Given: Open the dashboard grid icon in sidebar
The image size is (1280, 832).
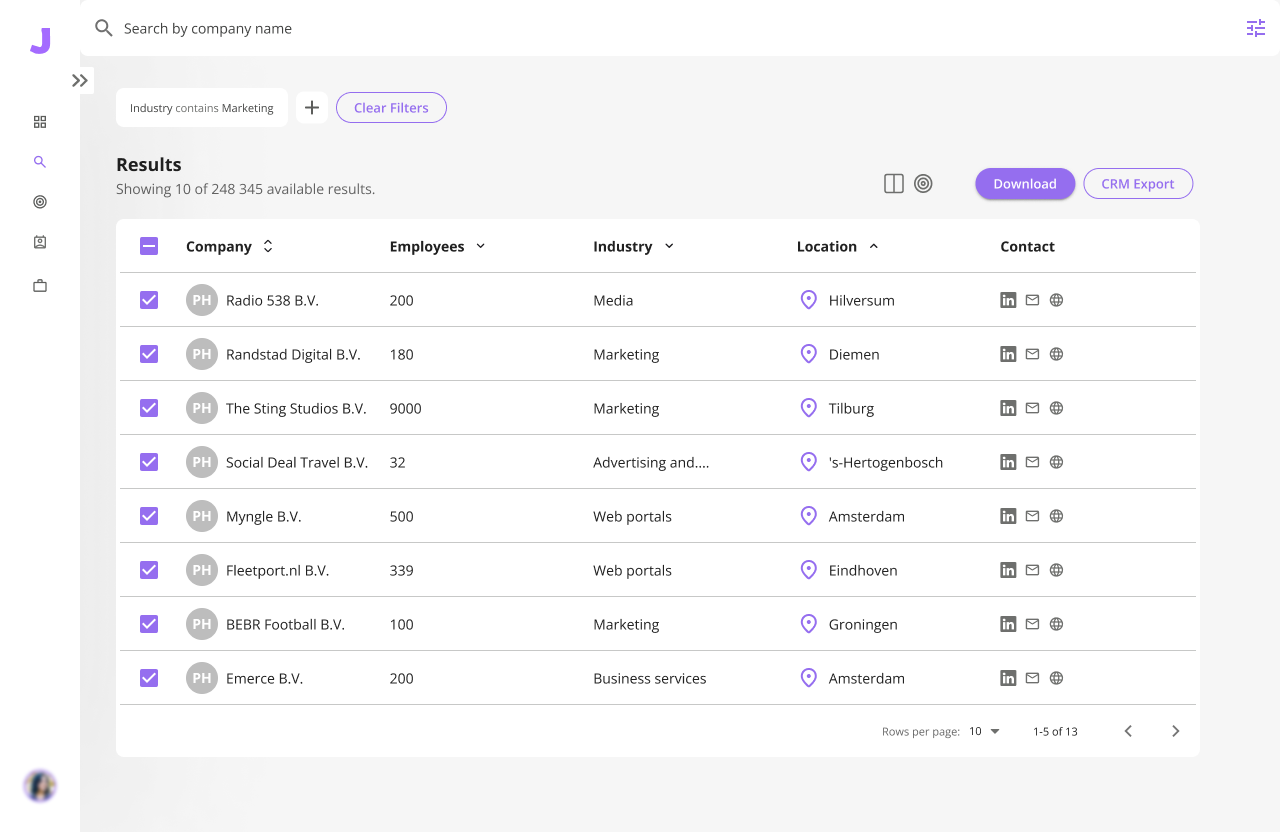Looking at the screenshot, I should tap(40, 121).
